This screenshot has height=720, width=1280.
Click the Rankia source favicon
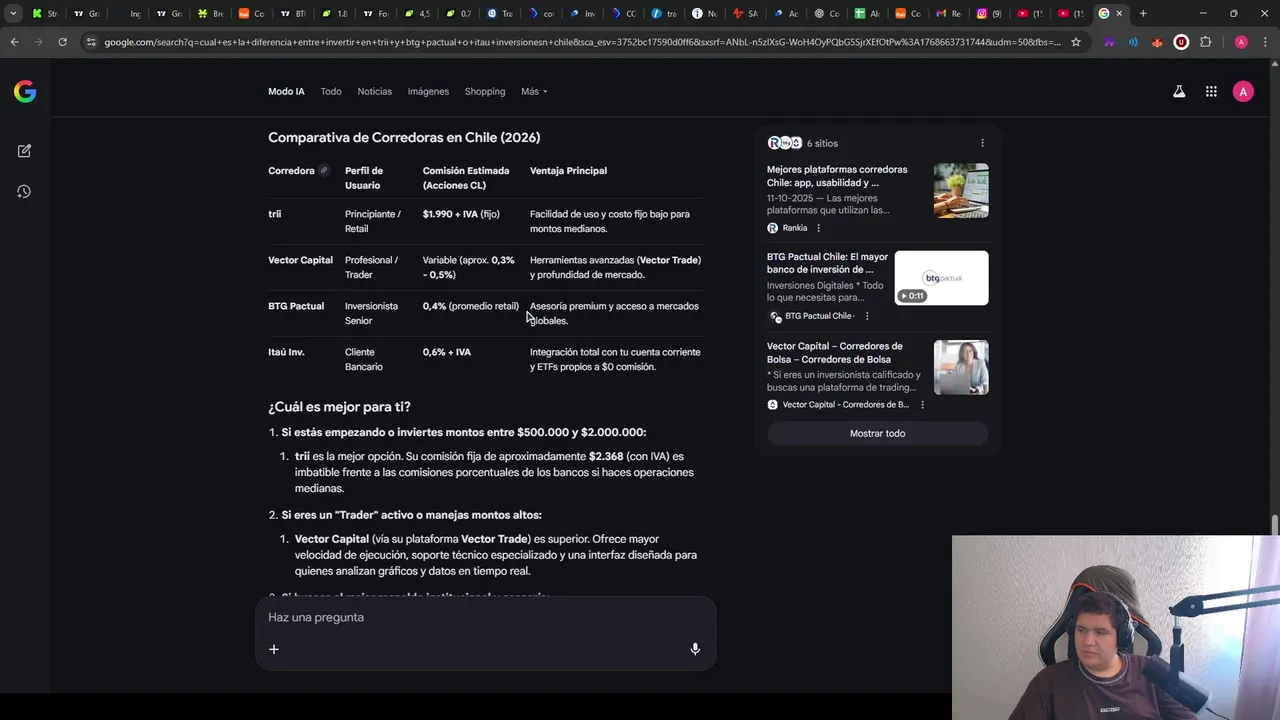[x=772, y=228]
